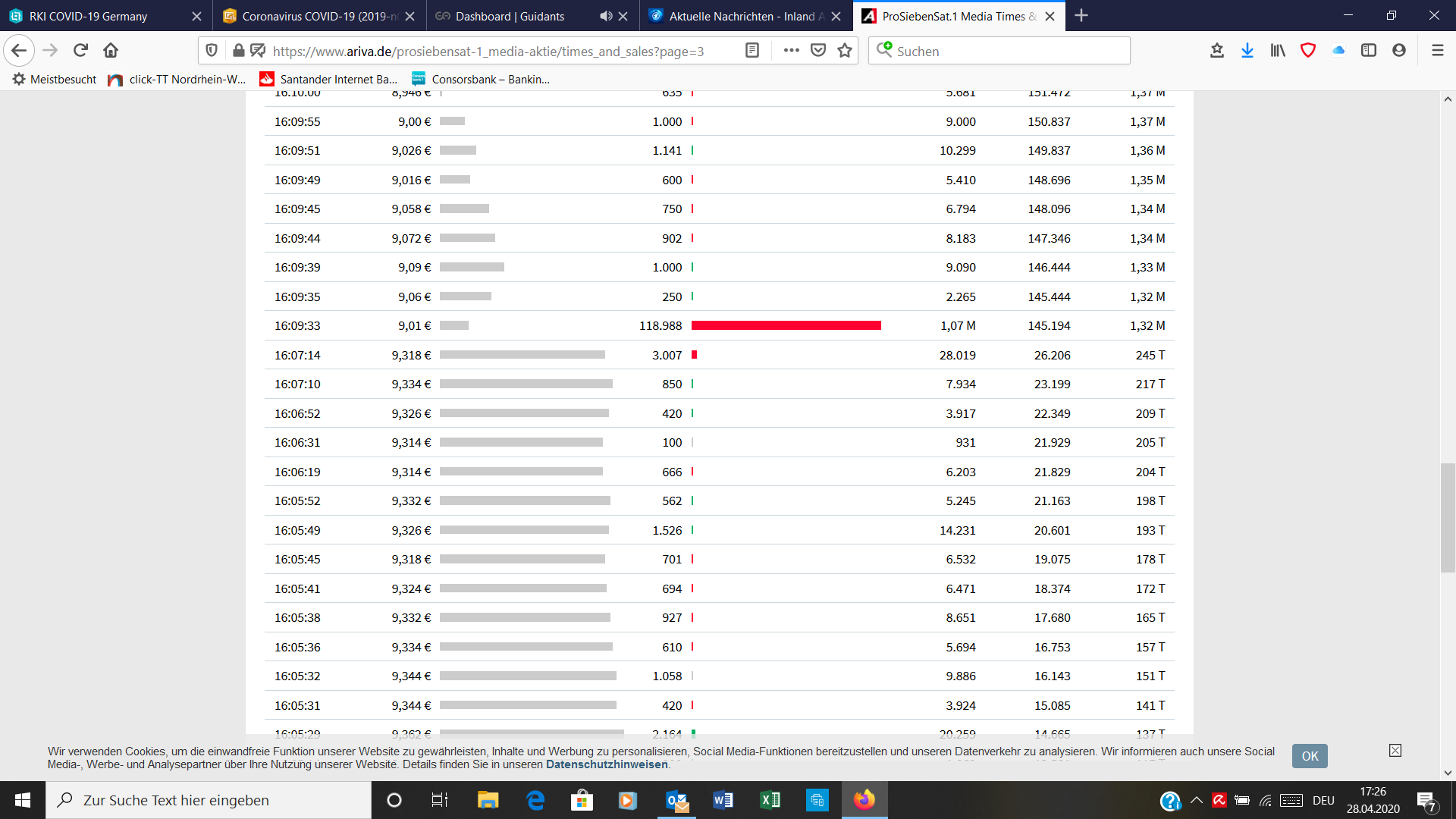Open tracking protection shield icon
This screenshot has height=819, width=1456.
point(212,51)
